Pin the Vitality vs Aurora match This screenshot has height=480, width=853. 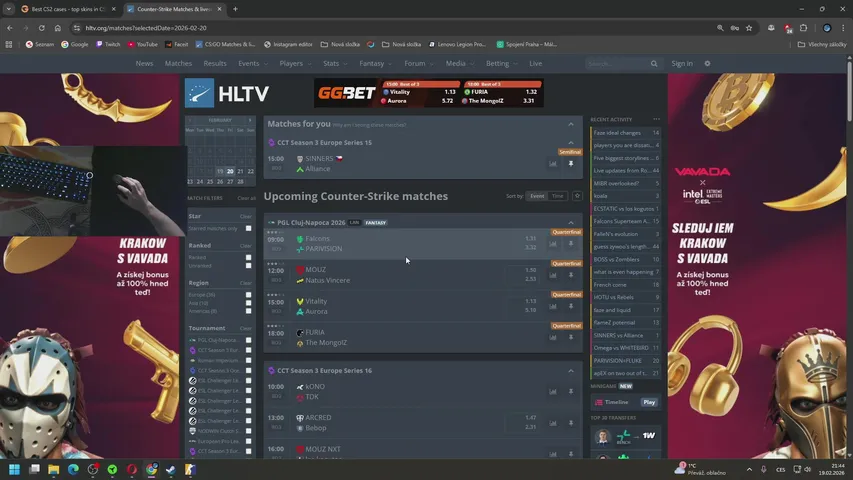pyautogui.click(x=571, y=306)
